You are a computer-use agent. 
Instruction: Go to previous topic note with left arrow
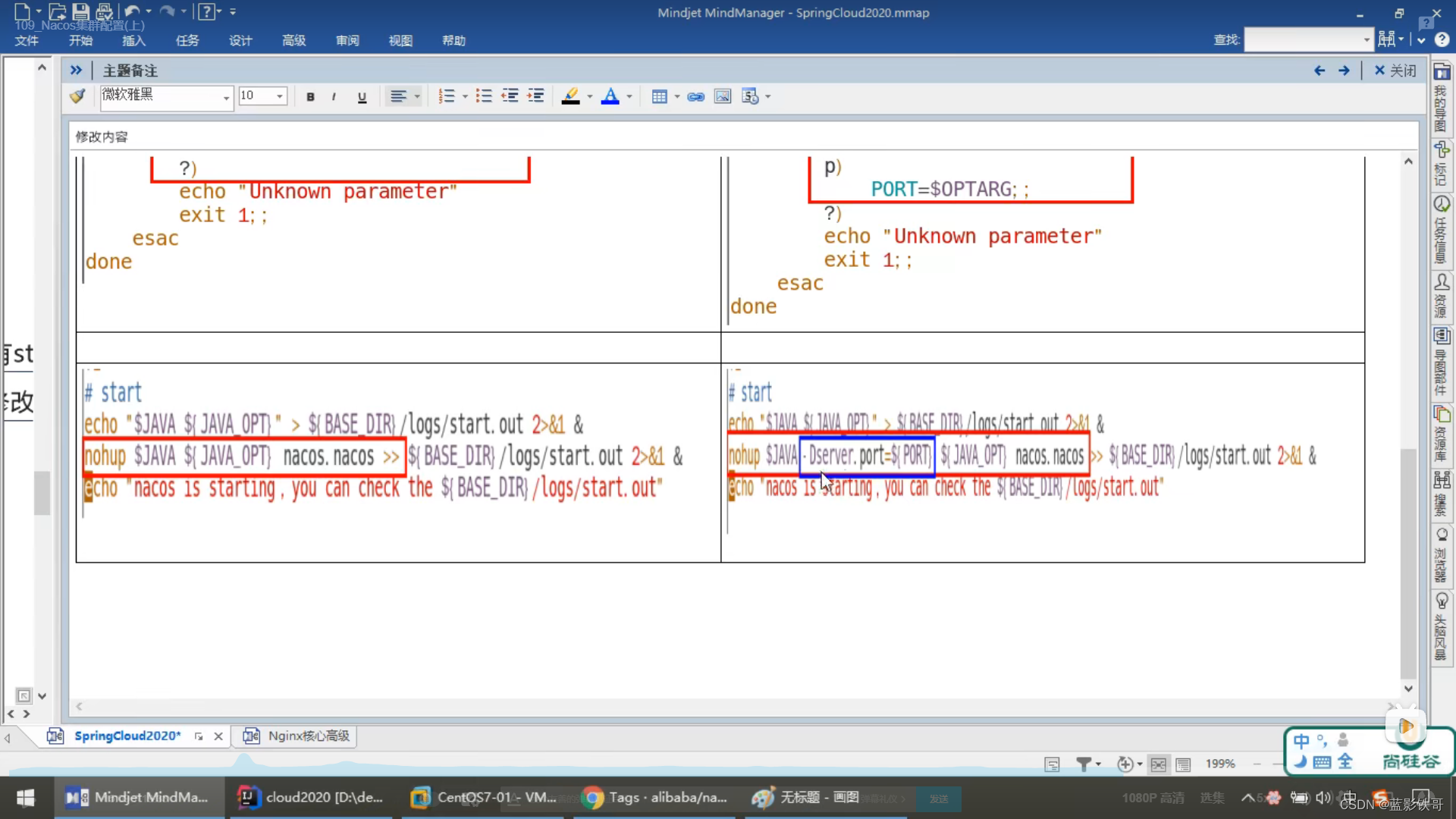[x=1319, y=71]
